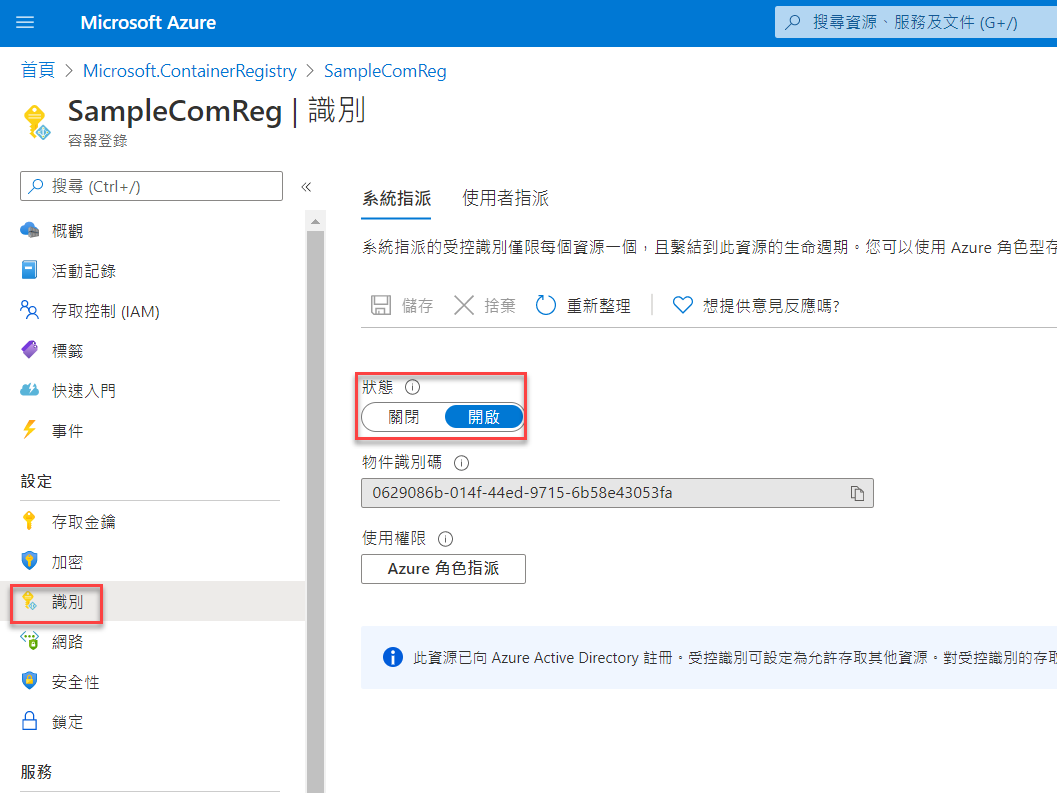Click 想提供意見反應嗎? feedback link
Viewport: 1057px width, 793px height.
771,305
